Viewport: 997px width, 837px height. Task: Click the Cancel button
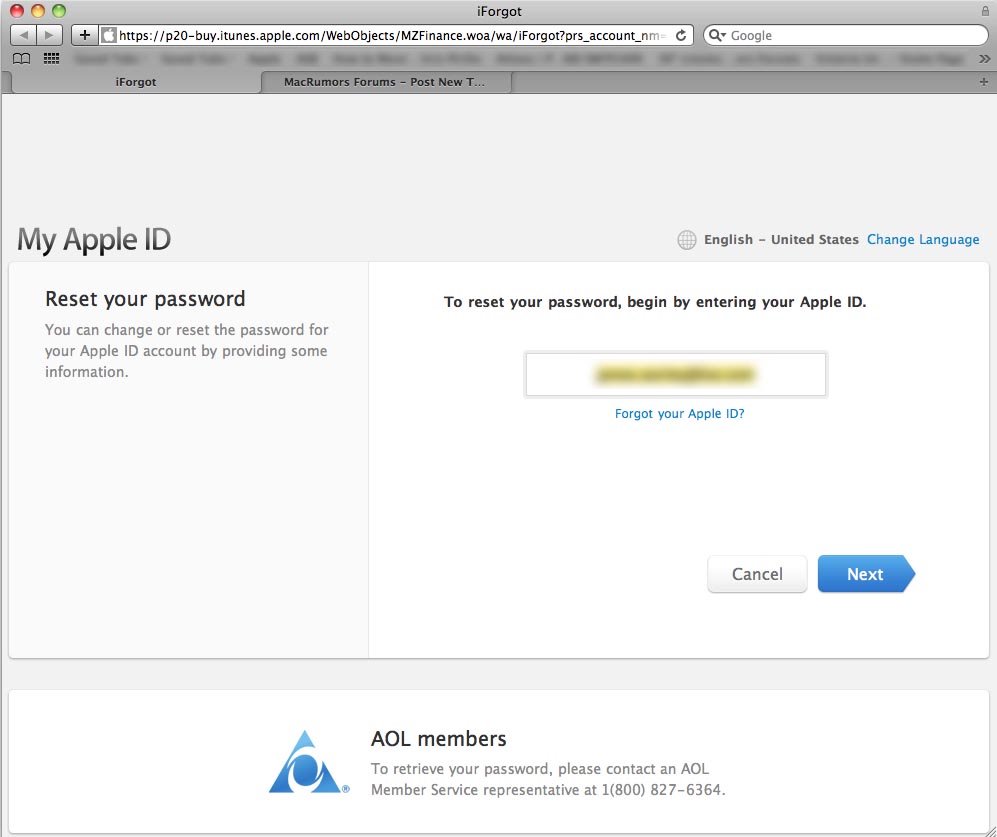tap(757, 574)
